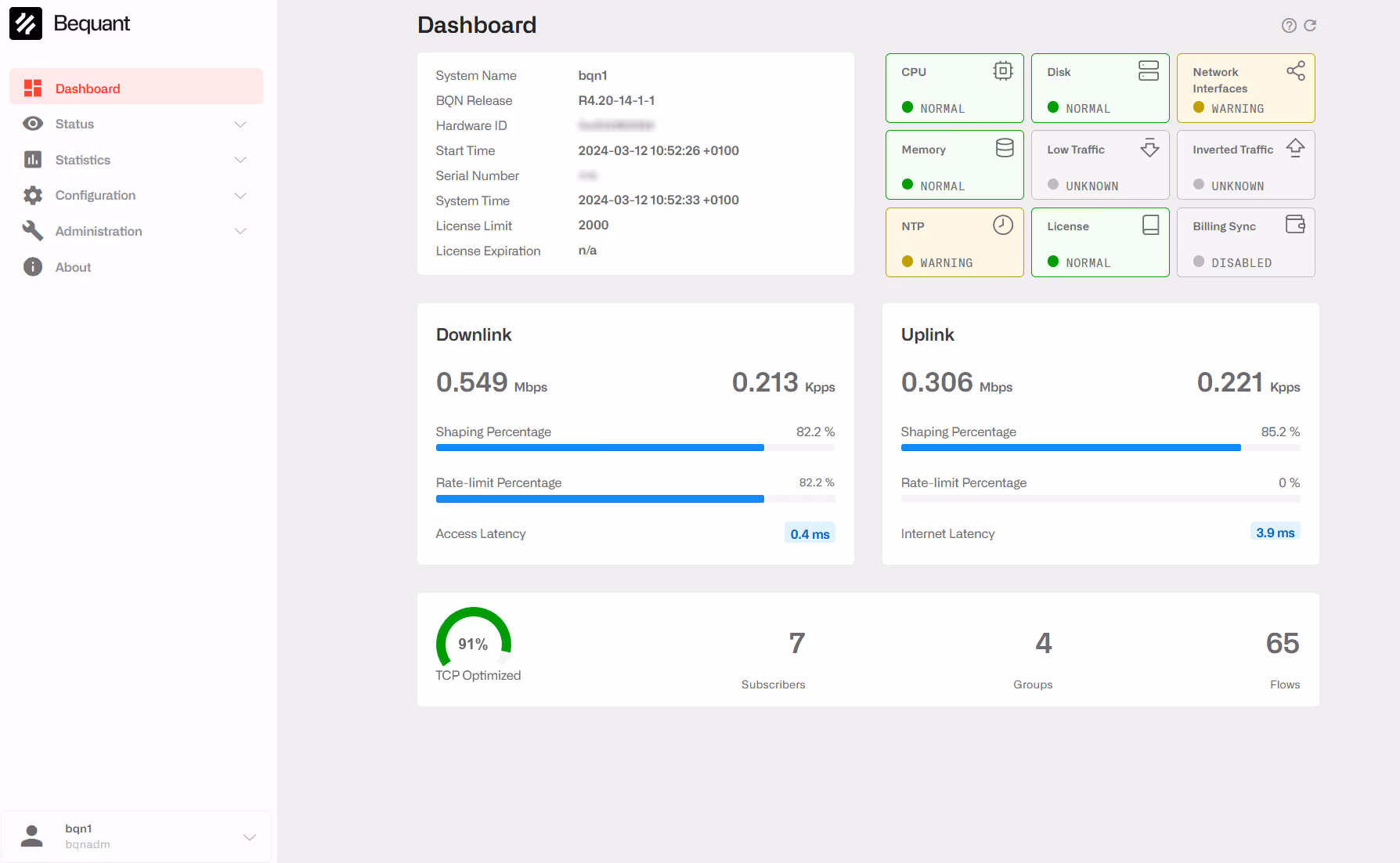The height and width of the screenshot is (863, 1400).
Task: Click the Administration wrench icon
Action: [33, 231]
